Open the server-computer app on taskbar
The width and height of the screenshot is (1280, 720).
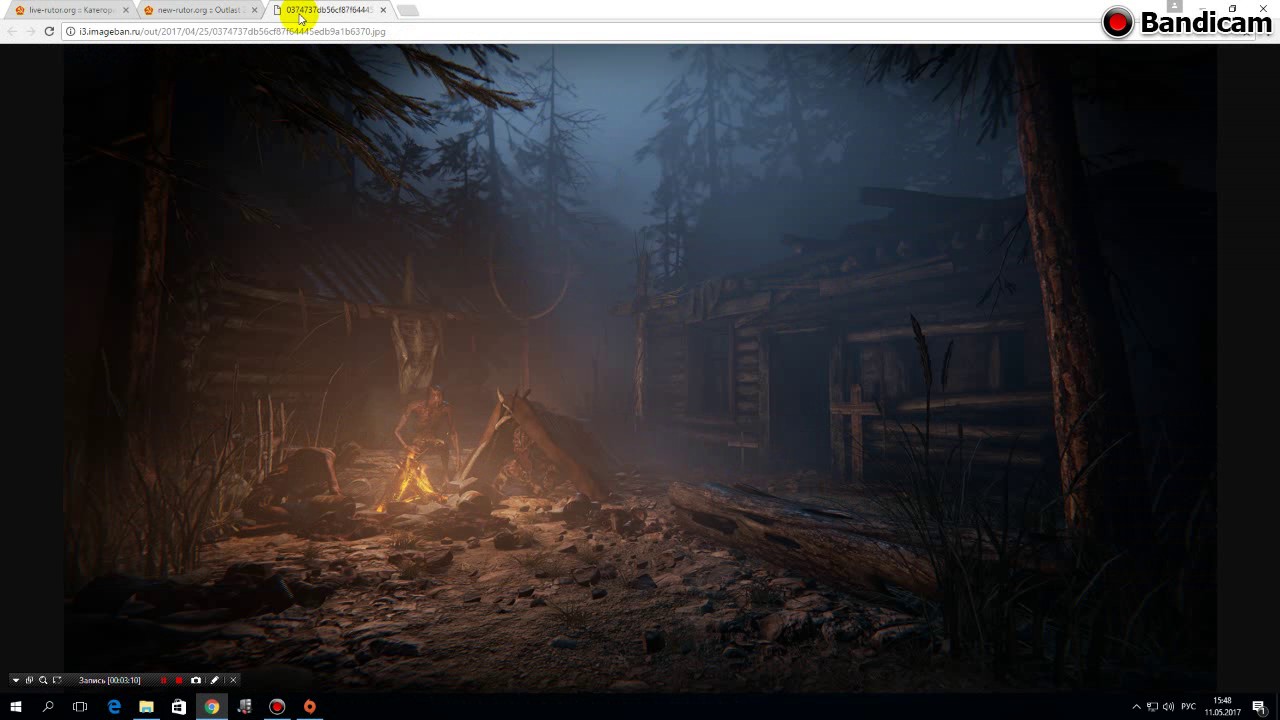(x=244, y=707)
